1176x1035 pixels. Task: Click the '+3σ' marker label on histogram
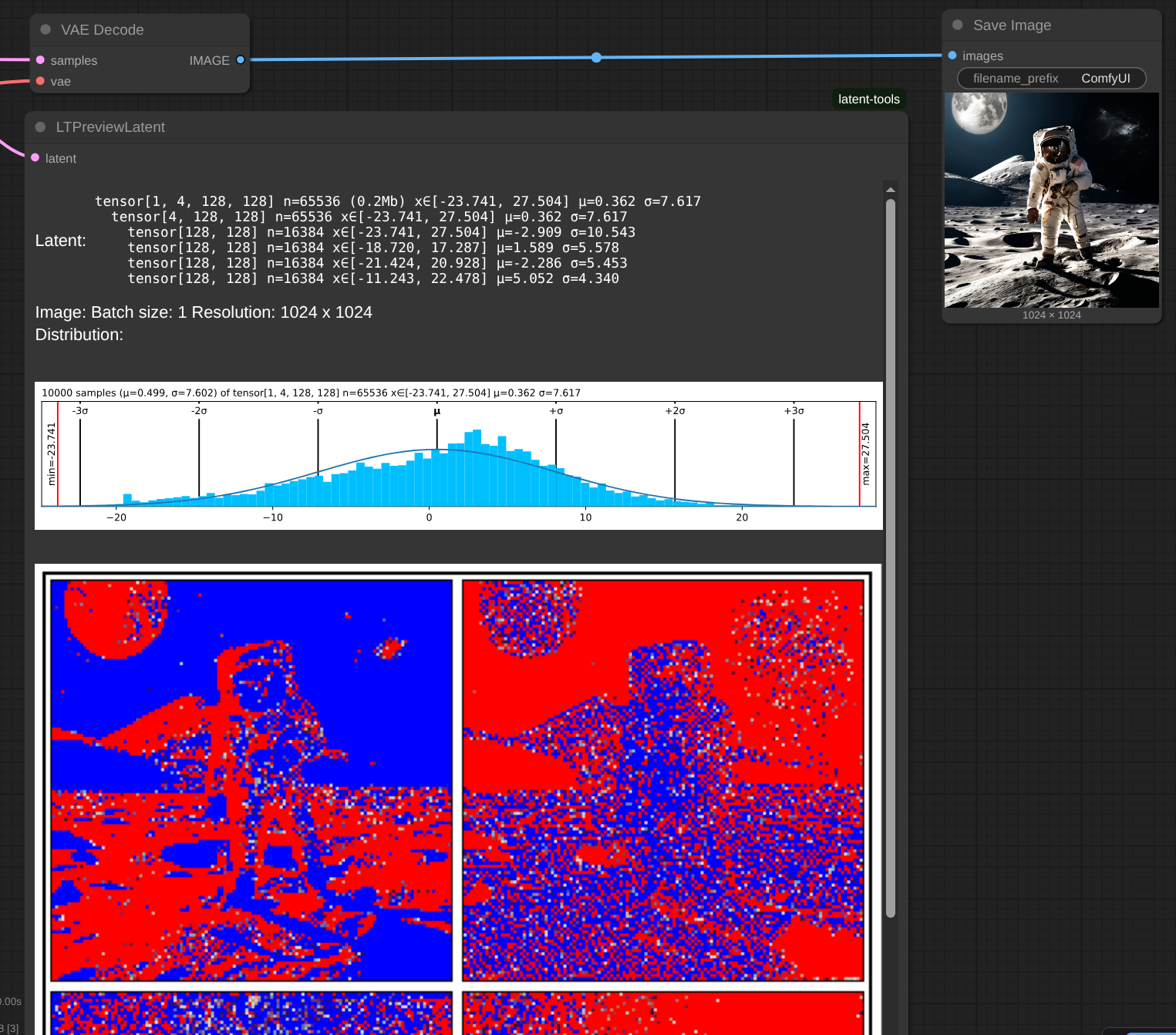794,411
